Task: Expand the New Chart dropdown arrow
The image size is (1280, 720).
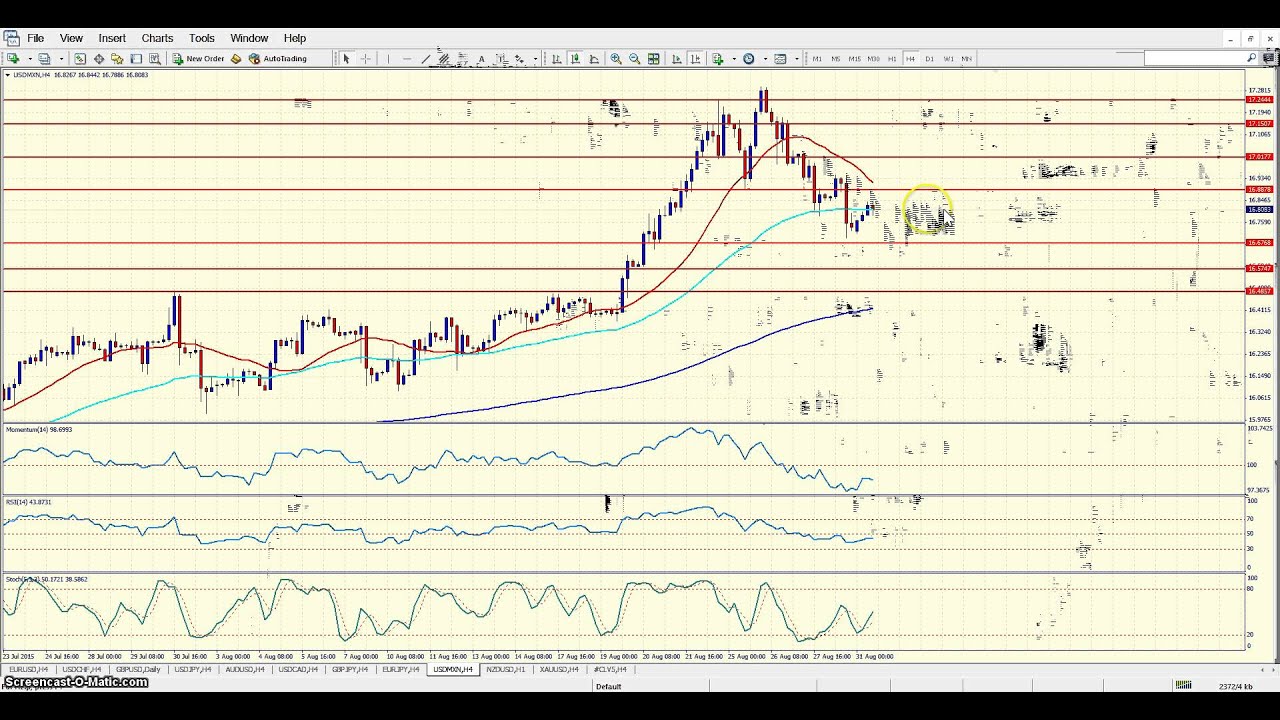Action: click(x=30, y=59)
